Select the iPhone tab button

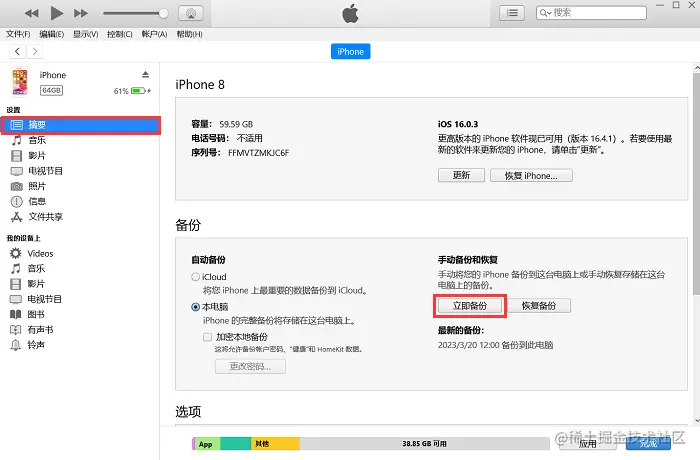(350, 51)
